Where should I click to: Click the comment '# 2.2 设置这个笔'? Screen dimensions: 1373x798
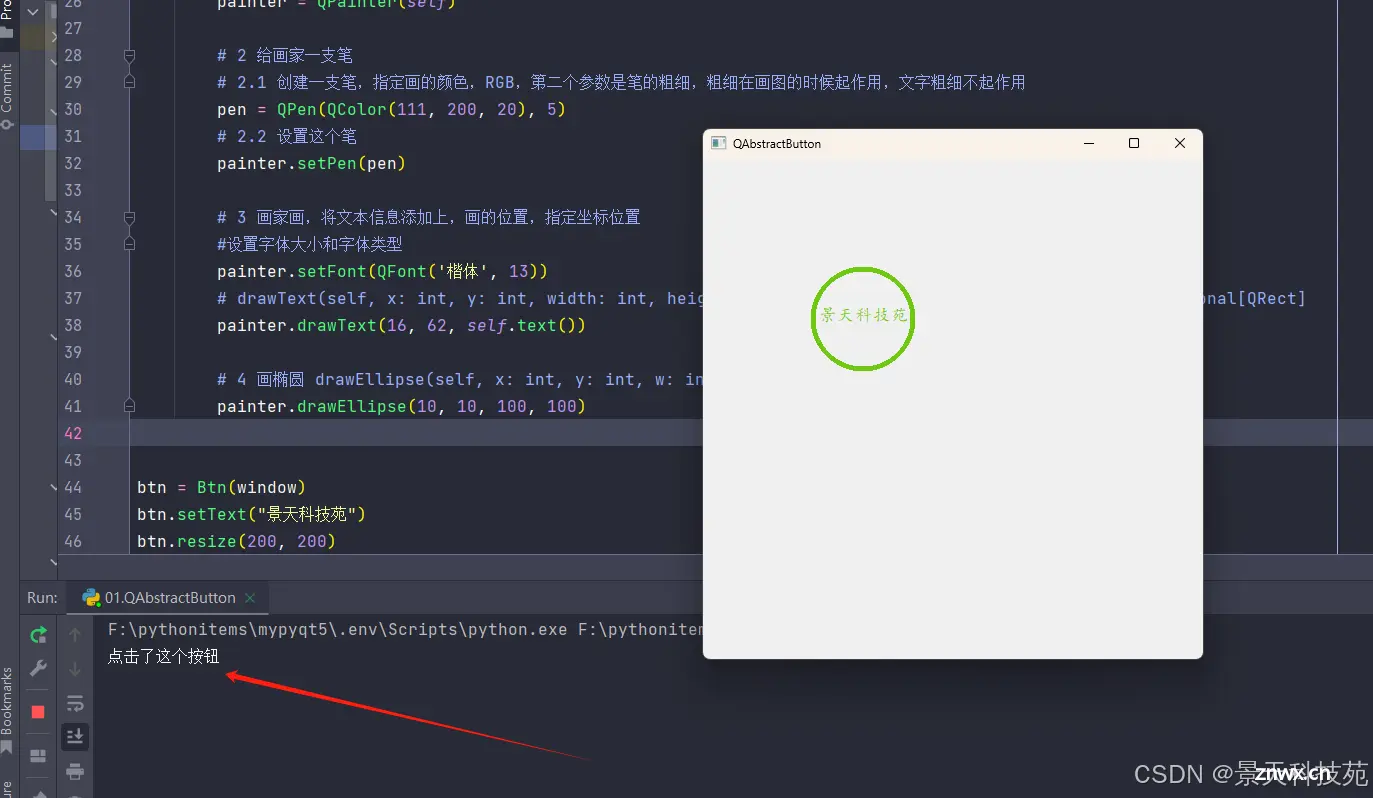click(x=287, y=136)
